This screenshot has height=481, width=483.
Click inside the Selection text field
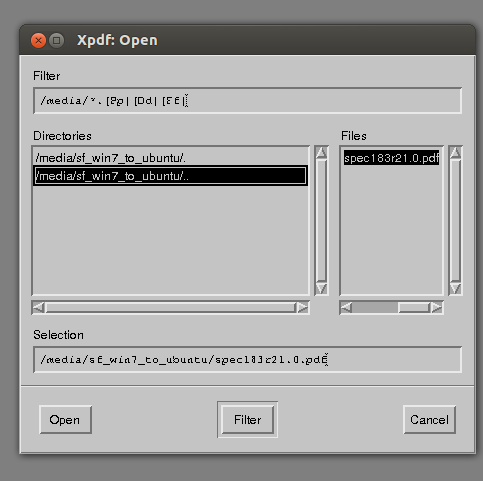pos(247,360)
